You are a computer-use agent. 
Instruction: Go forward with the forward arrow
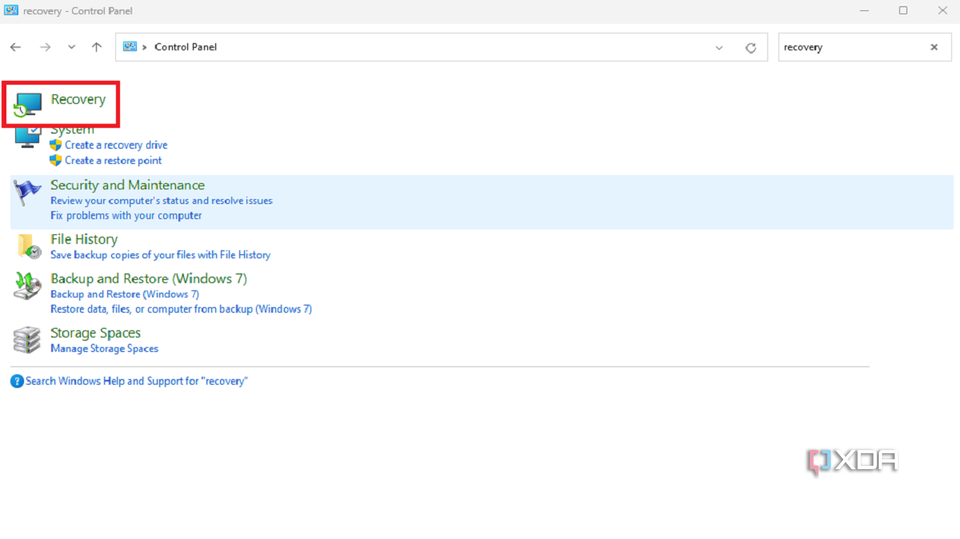(x=45, y=47)
